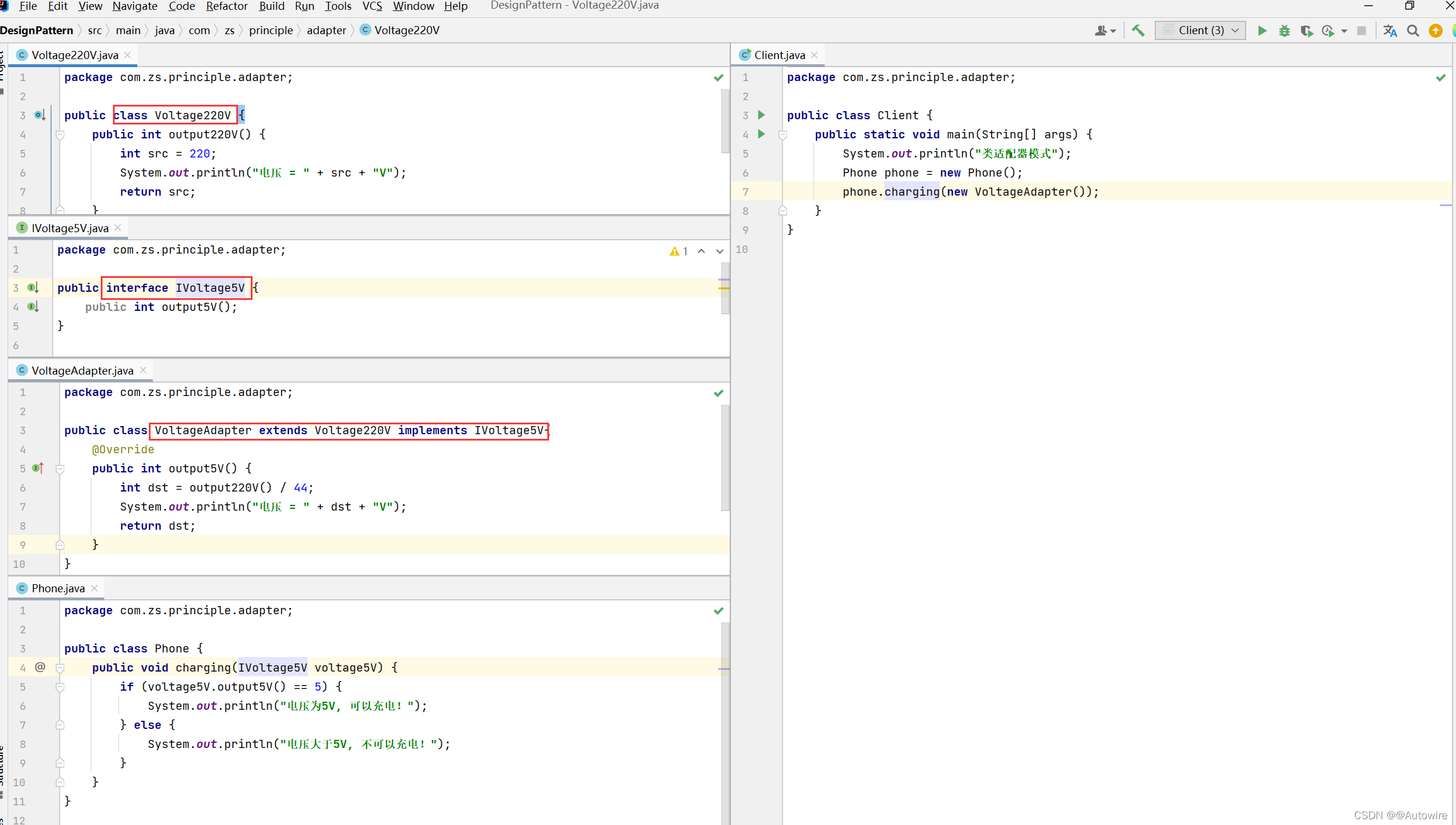The height and width of the screenshot is (825, 1456).
Task: Click the java breadcrumb segment
Action: 164,30
